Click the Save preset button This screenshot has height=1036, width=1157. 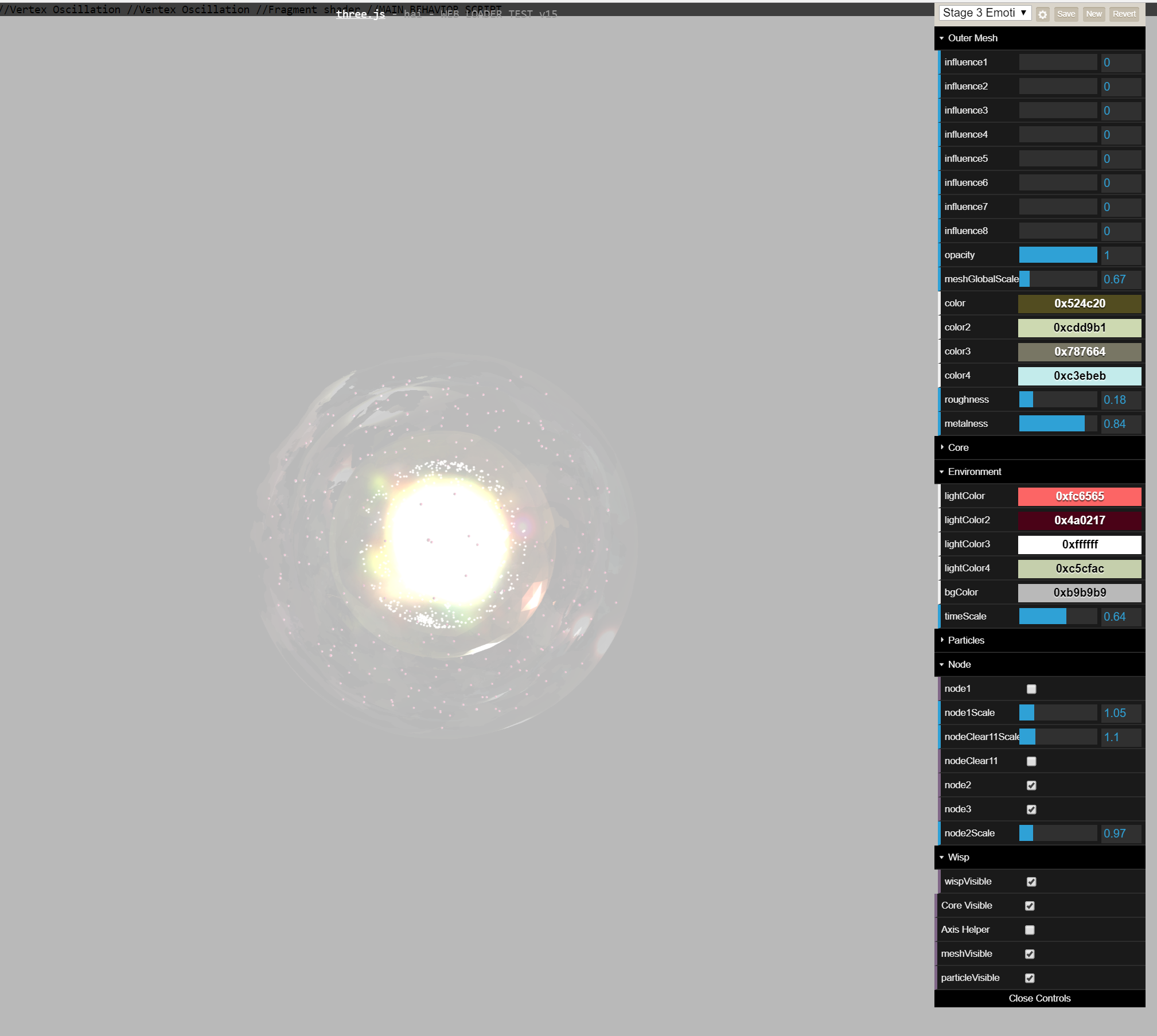[x=1066, y=14]
